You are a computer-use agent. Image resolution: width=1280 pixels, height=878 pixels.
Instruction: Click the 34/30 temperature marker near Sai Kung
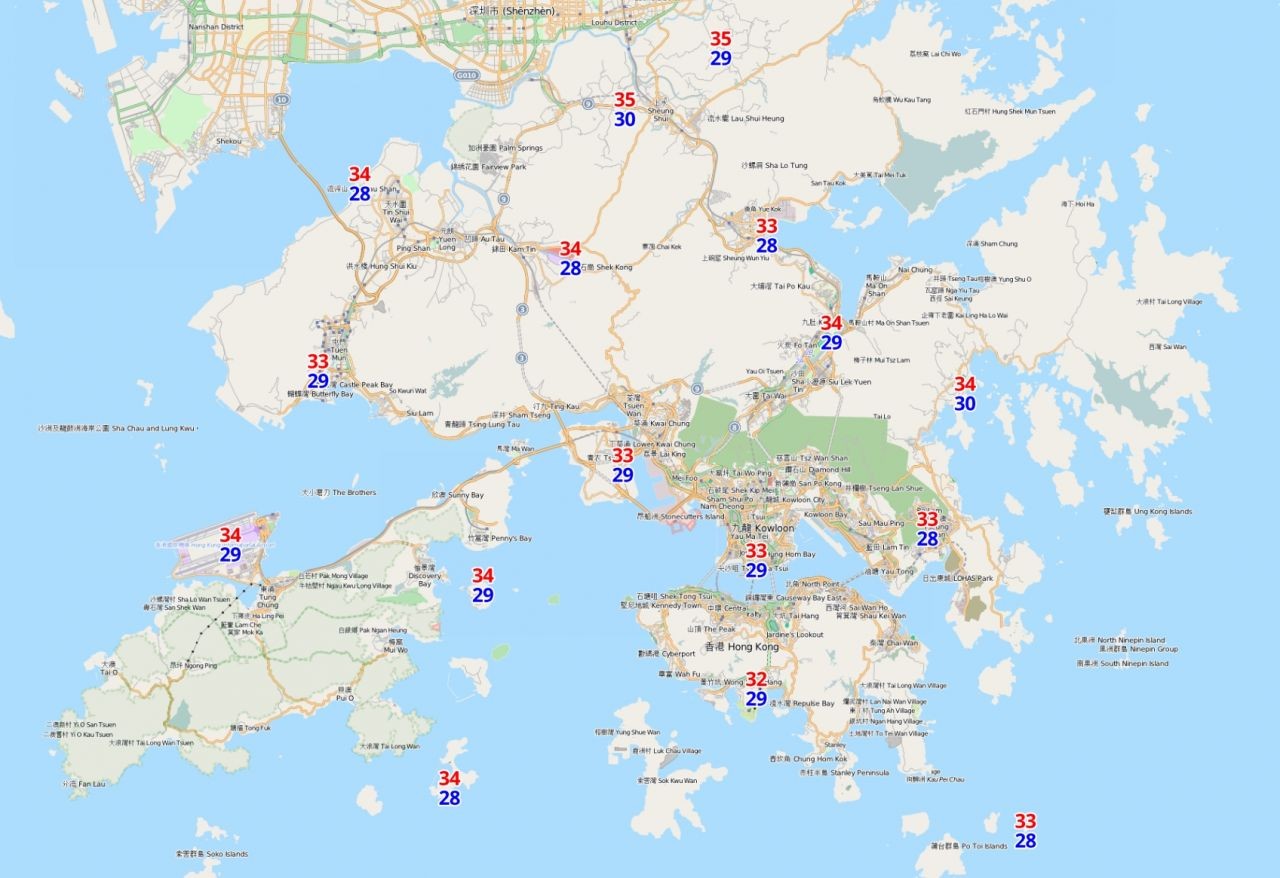click(964, 394)
